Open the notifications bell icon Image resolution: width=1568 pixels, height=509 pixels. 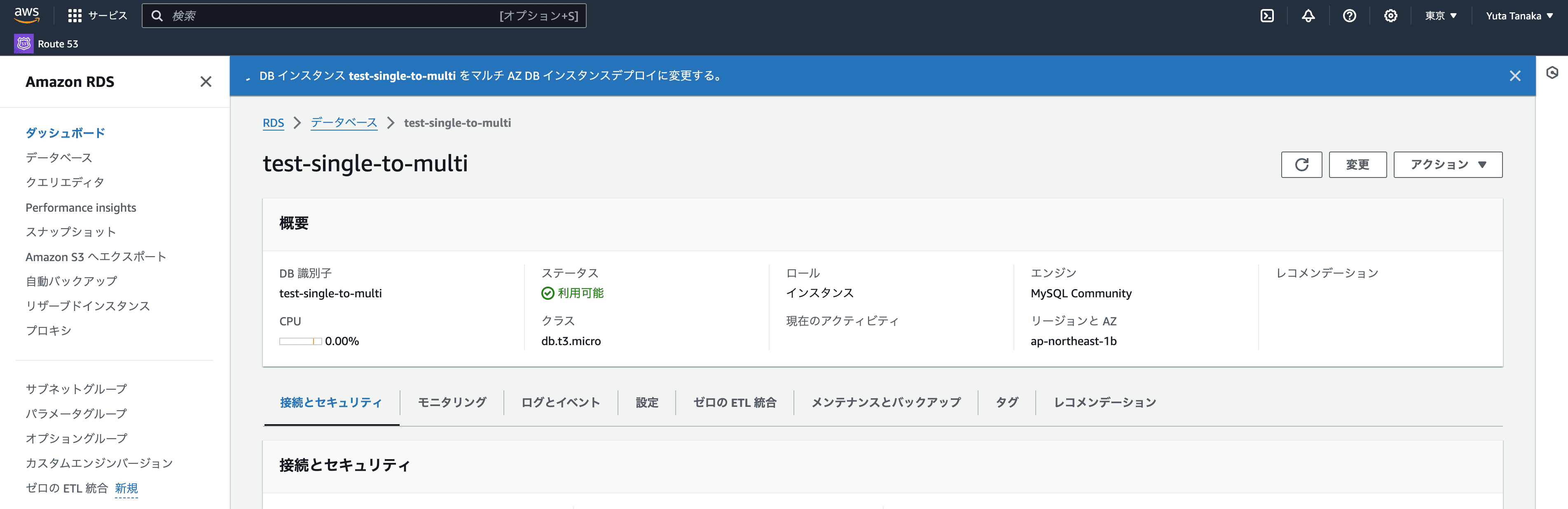(x=1308, y=16)
